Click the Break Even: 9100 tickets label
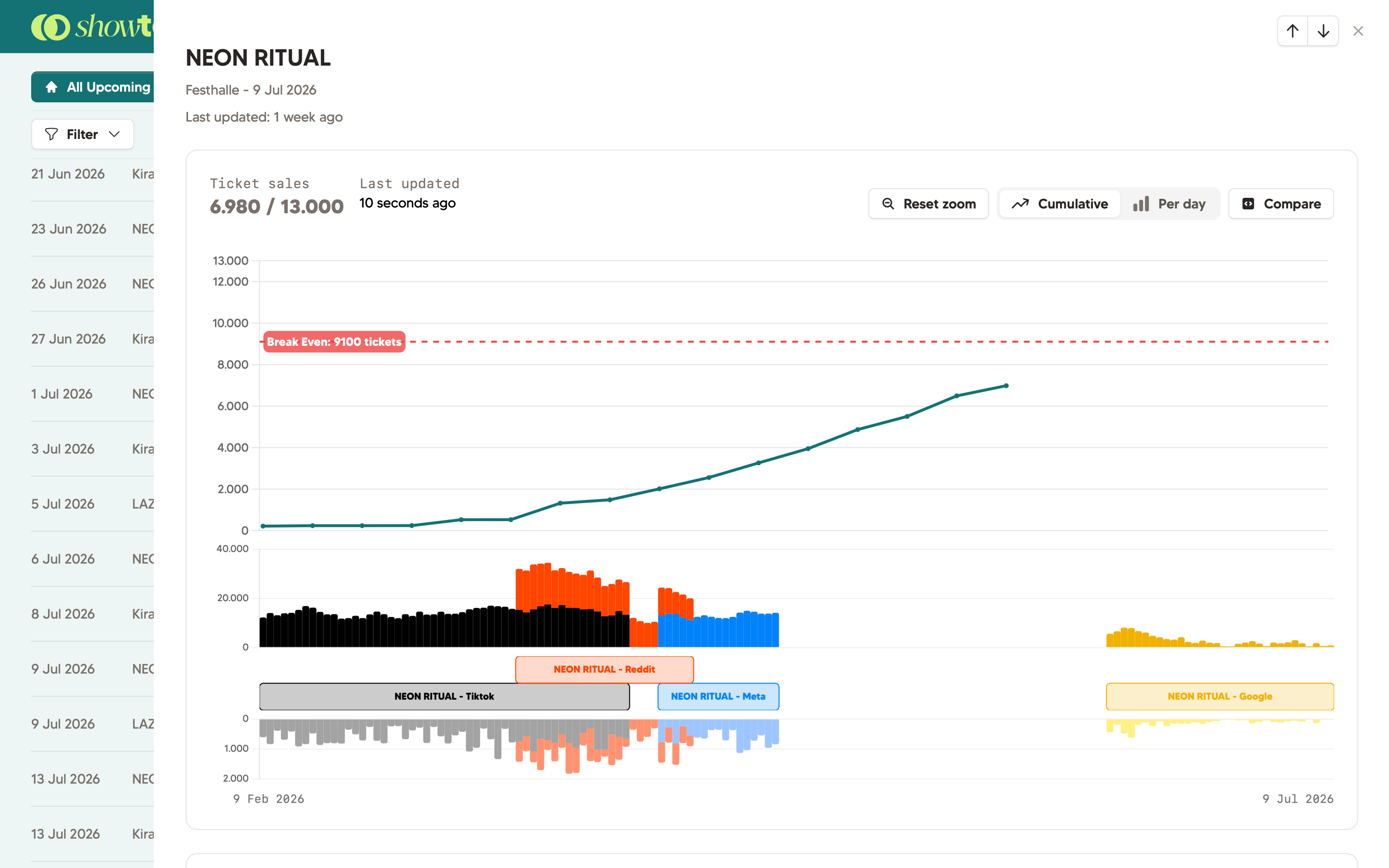 point(334,342)
